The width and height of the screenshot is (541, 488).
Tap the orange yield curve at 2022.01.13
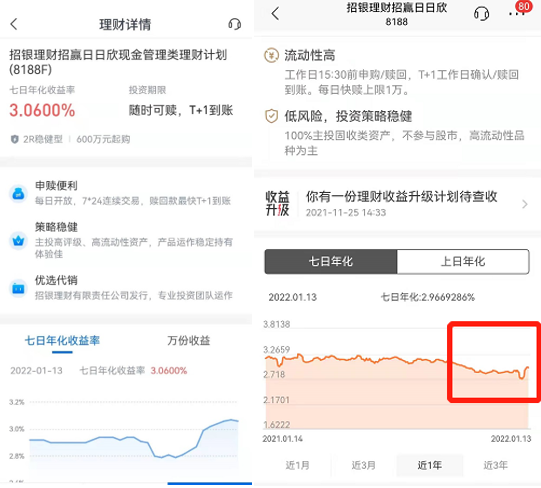coord(528,368)
